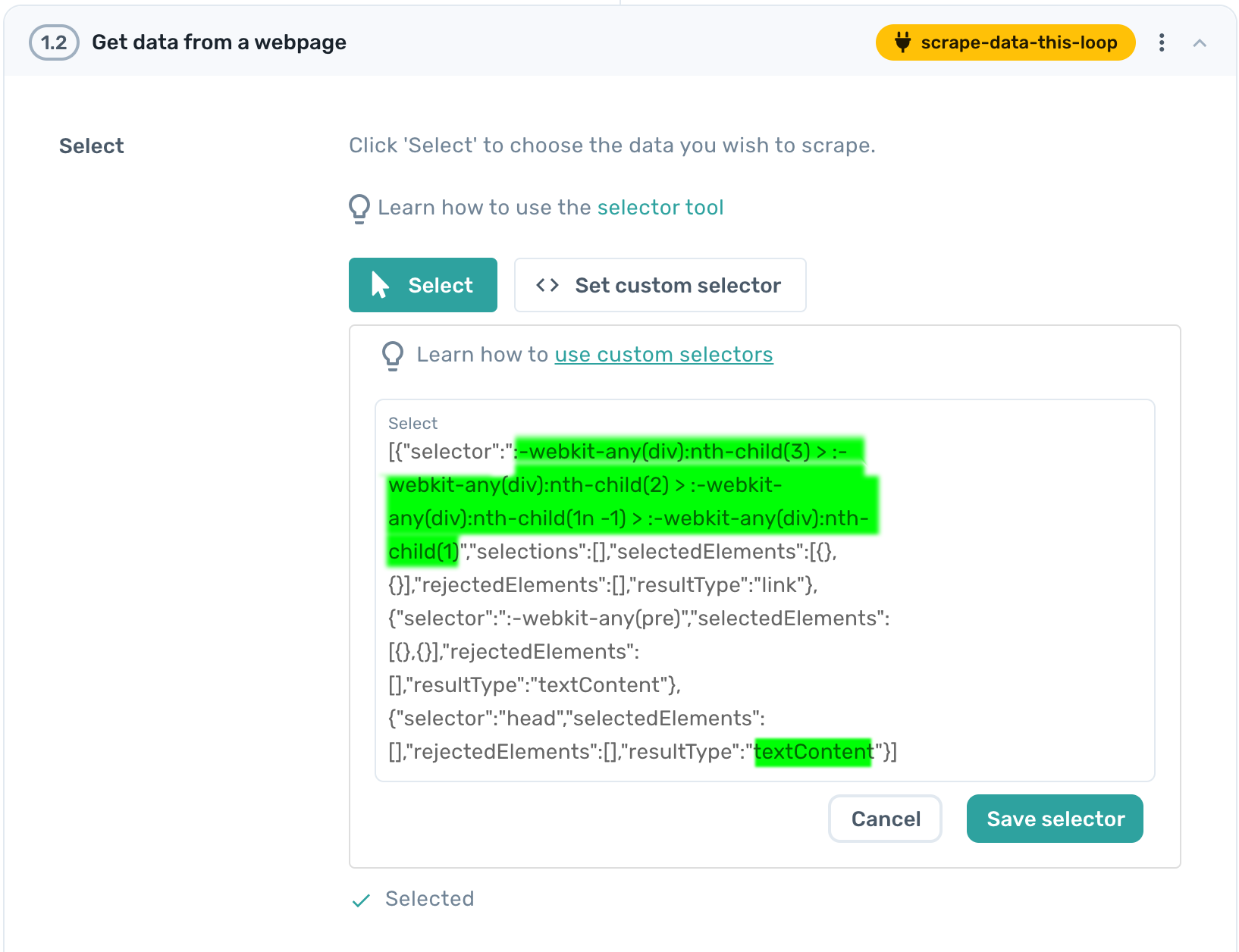Click the 1.2 step number badge
The width and height of the screenshot is (1239, 952).
pos(53,42)
